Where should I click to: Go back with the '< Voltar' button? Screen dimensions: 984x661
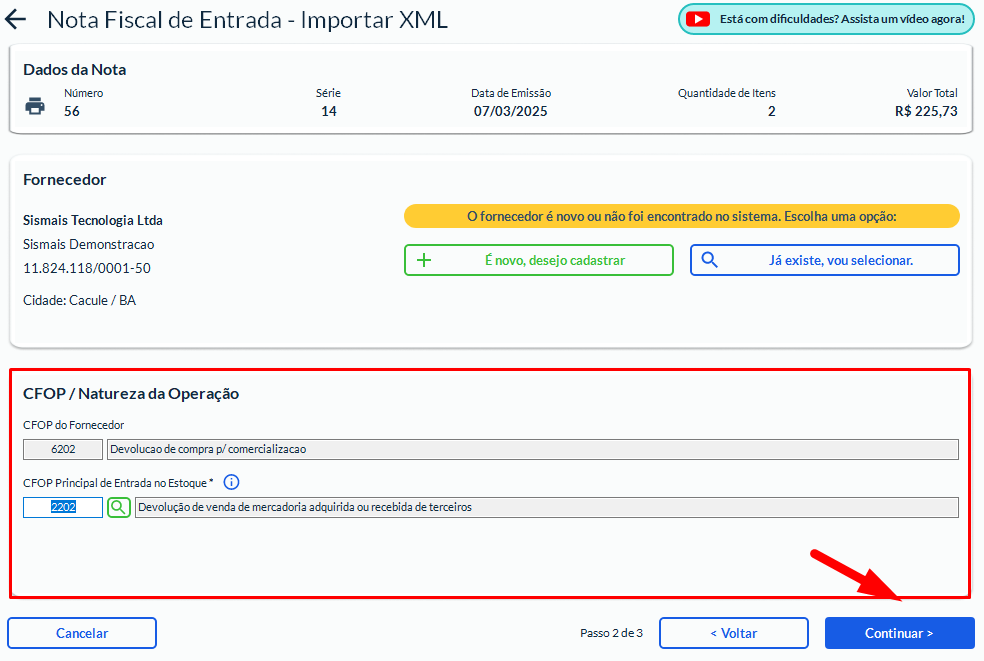point(733,633)
